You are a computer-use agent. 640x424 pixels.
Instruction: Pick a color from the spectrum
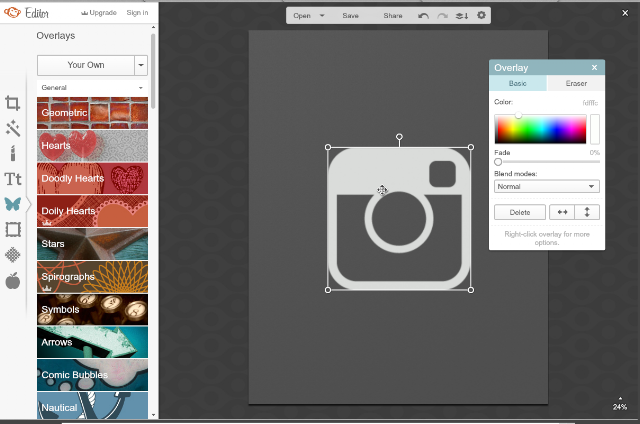coord(540,129)
